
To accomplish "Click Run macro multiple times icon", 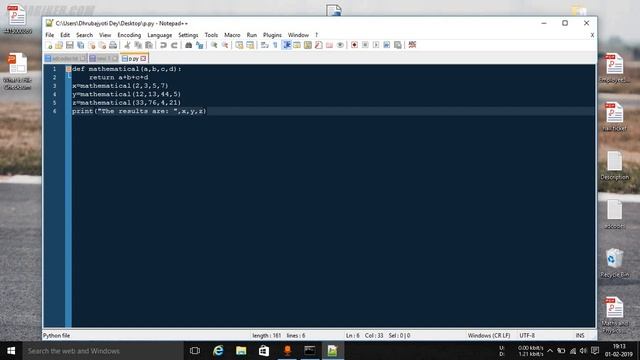I will click(387, 45).
